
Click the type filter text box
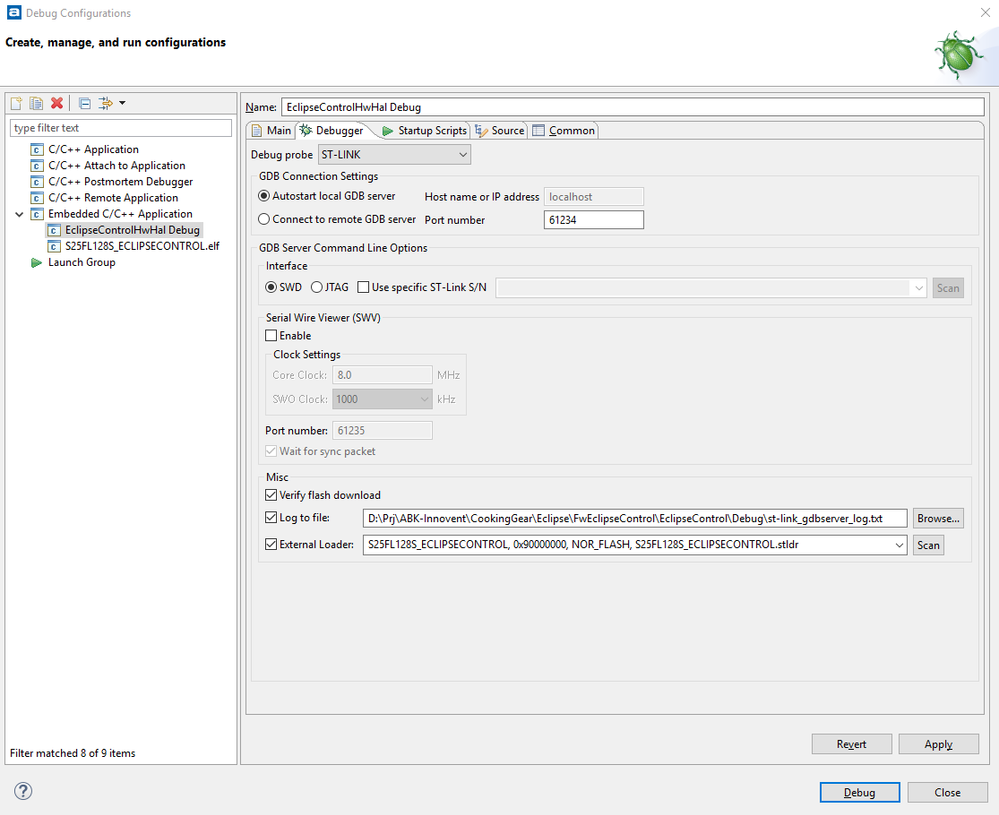click(121, 128)
